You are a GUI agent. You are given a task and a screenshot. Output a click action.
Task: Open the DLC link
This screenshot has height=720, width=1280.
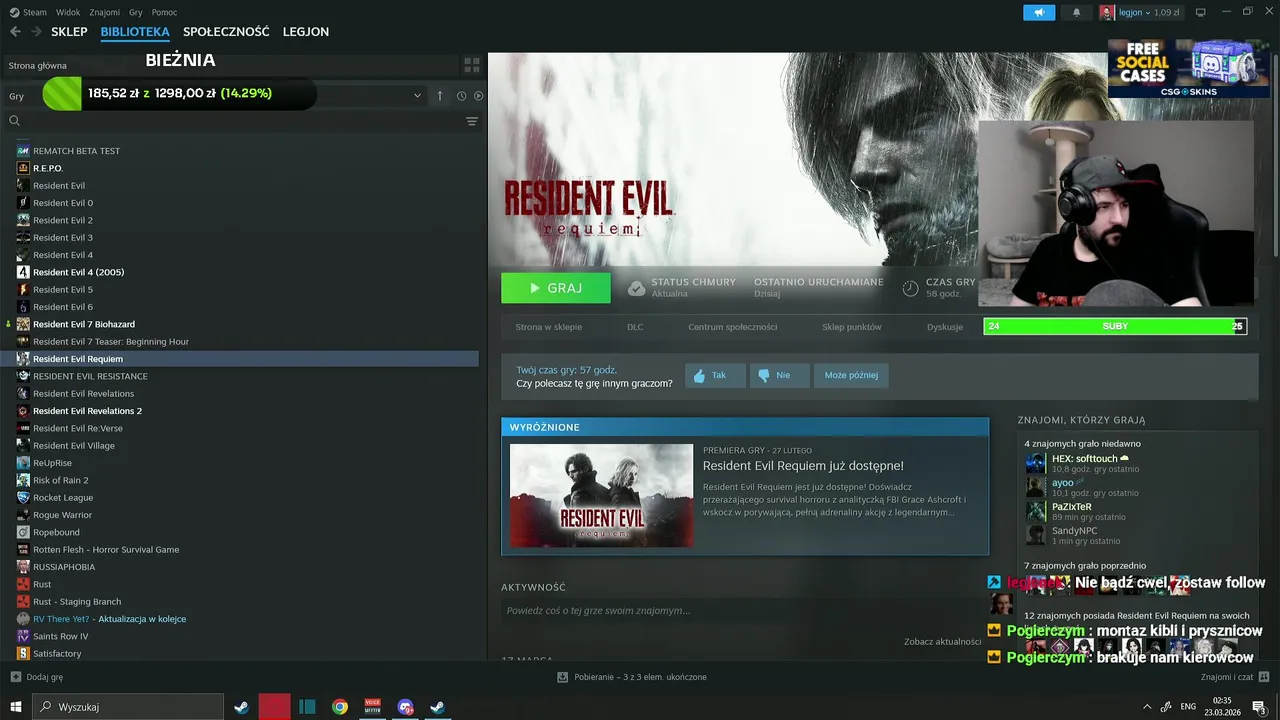coord(635,327)
